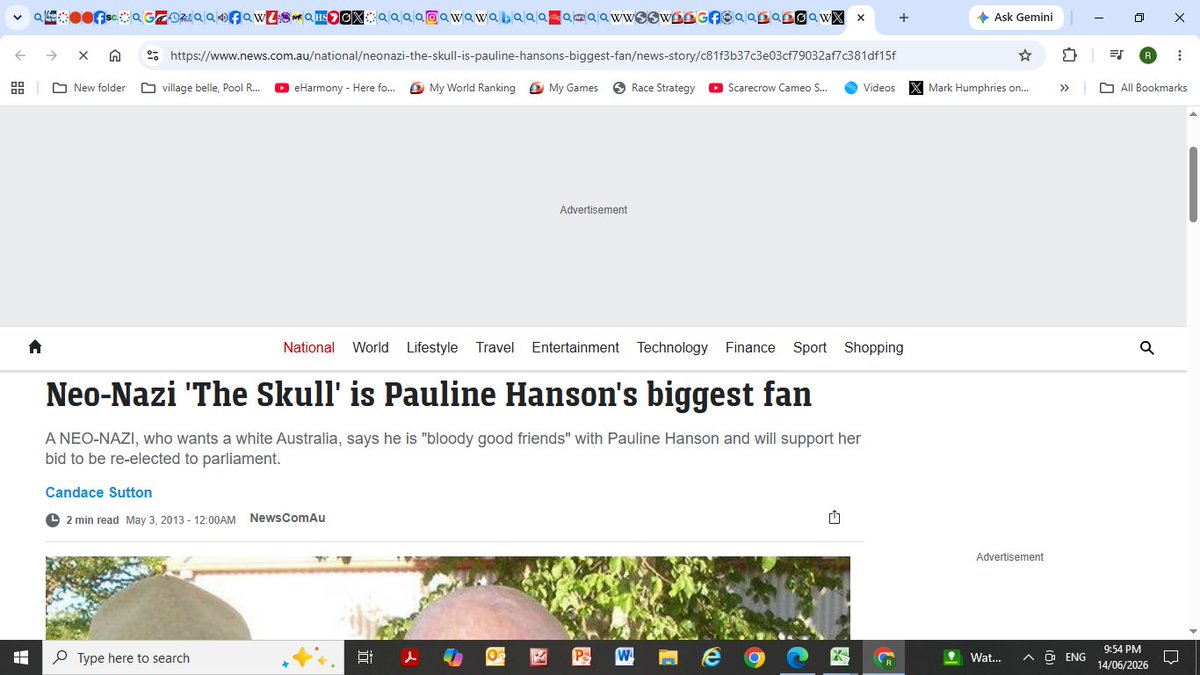Open Microsoft Edge from the taskbar
1200x675 pixels.
(x=797, y=657)
